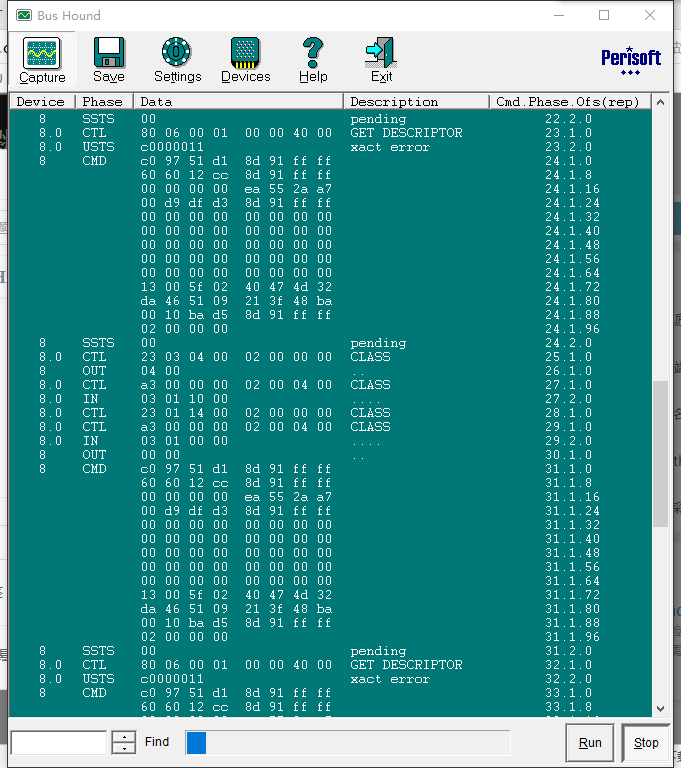The height and width of the screenshot is (768, 681).
Task: Select the pending row 31.2.0
Action: point(331,651)
